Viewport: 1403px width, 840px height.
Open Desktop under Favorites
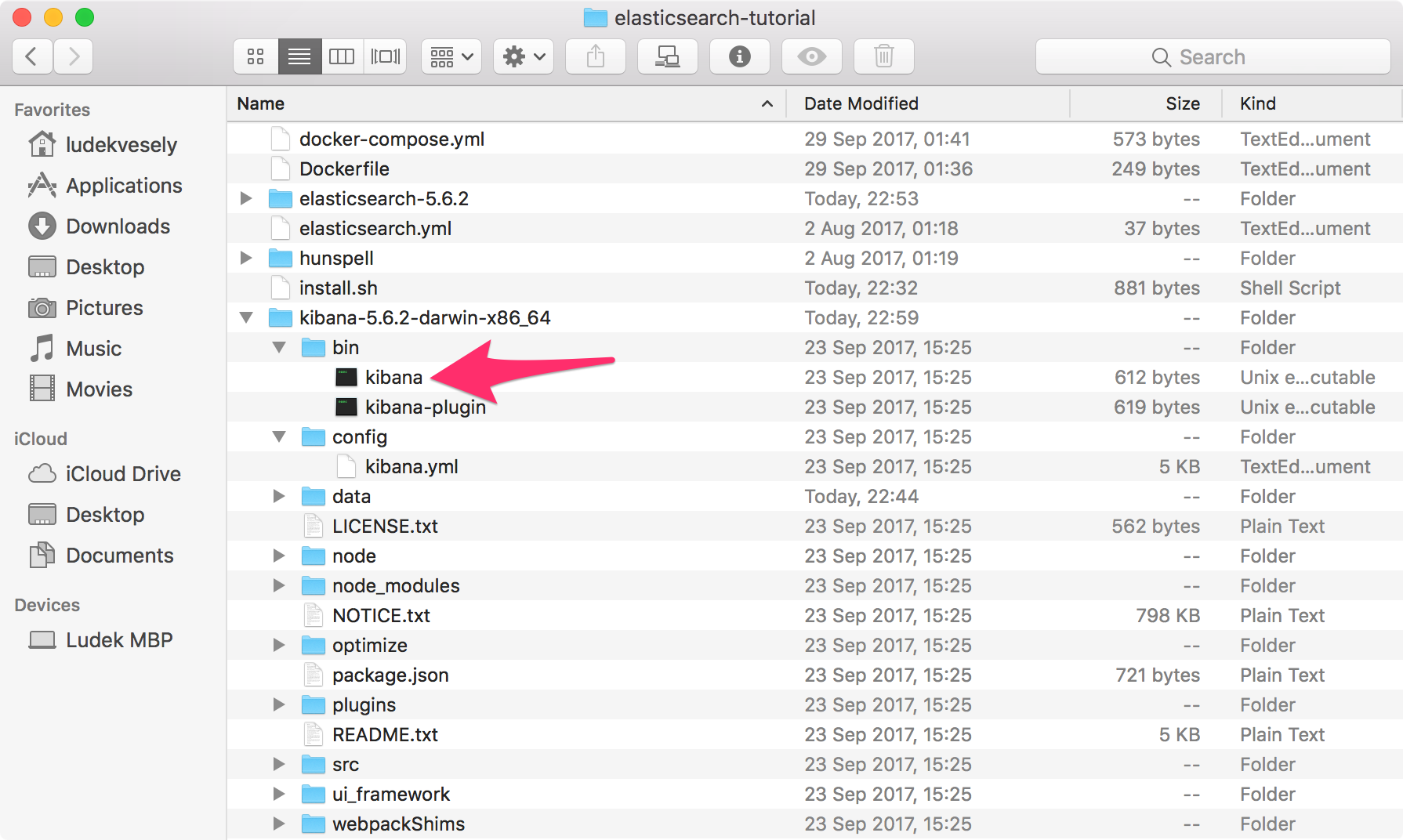point(86,267)
